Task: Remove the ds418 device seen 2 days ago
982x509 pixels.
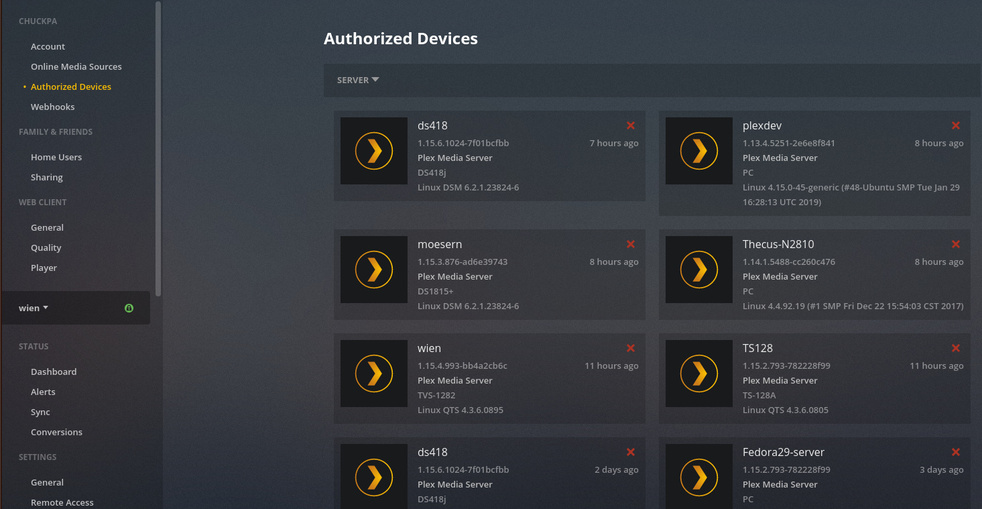Action: click(631, 452)
